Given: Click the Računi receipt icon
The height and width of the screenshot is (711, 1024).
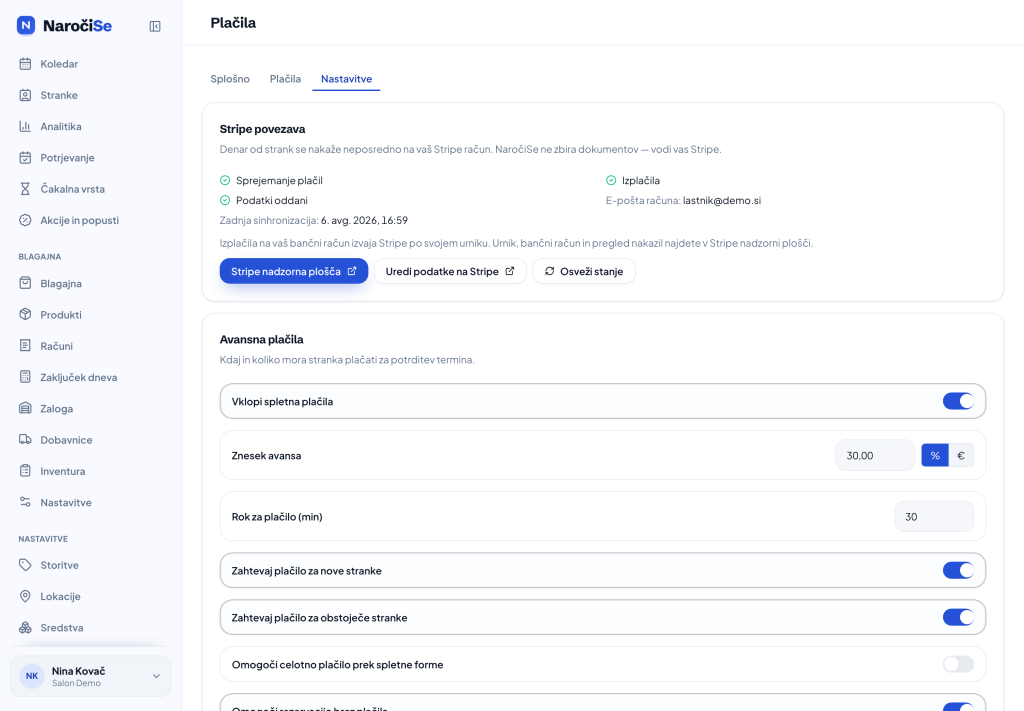Looking at the screenshot, I should (x=25, y=345).
